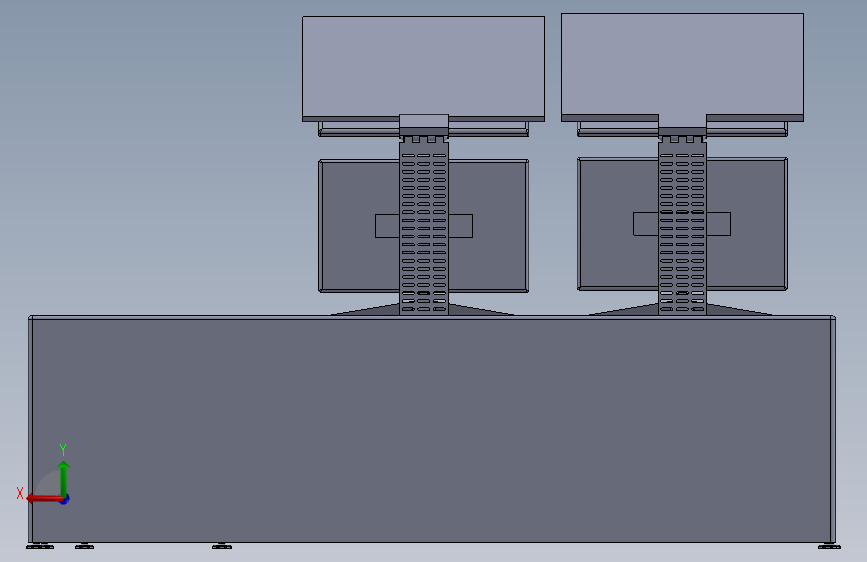Click the blue Z axis origin dot
Image resolution: width=867 pixels, height=562 pixels.
pos(65,499)
